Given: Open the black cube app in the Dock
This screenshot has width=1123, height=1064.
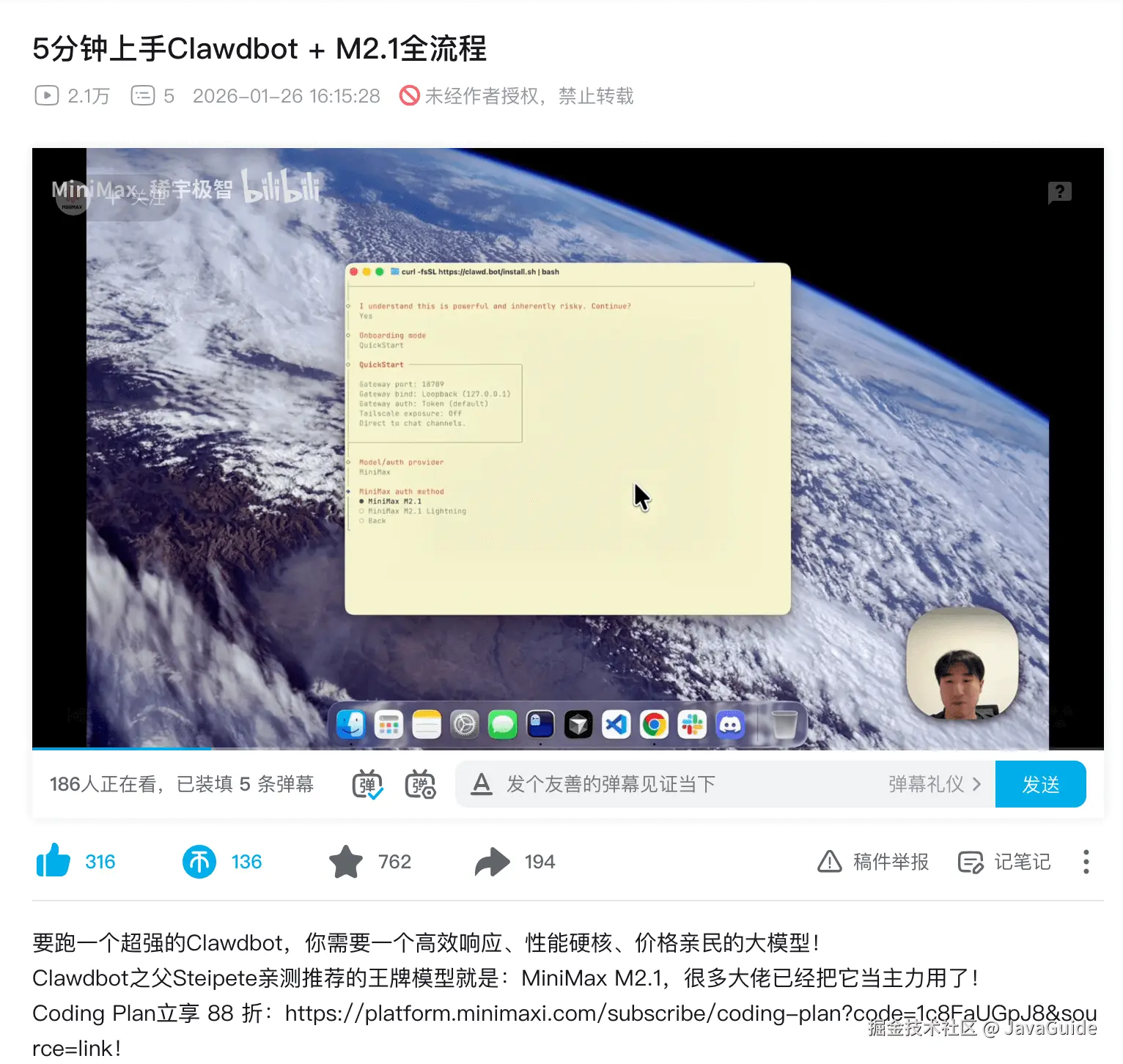Looking at the screenshot, I should tap(578, 725).
